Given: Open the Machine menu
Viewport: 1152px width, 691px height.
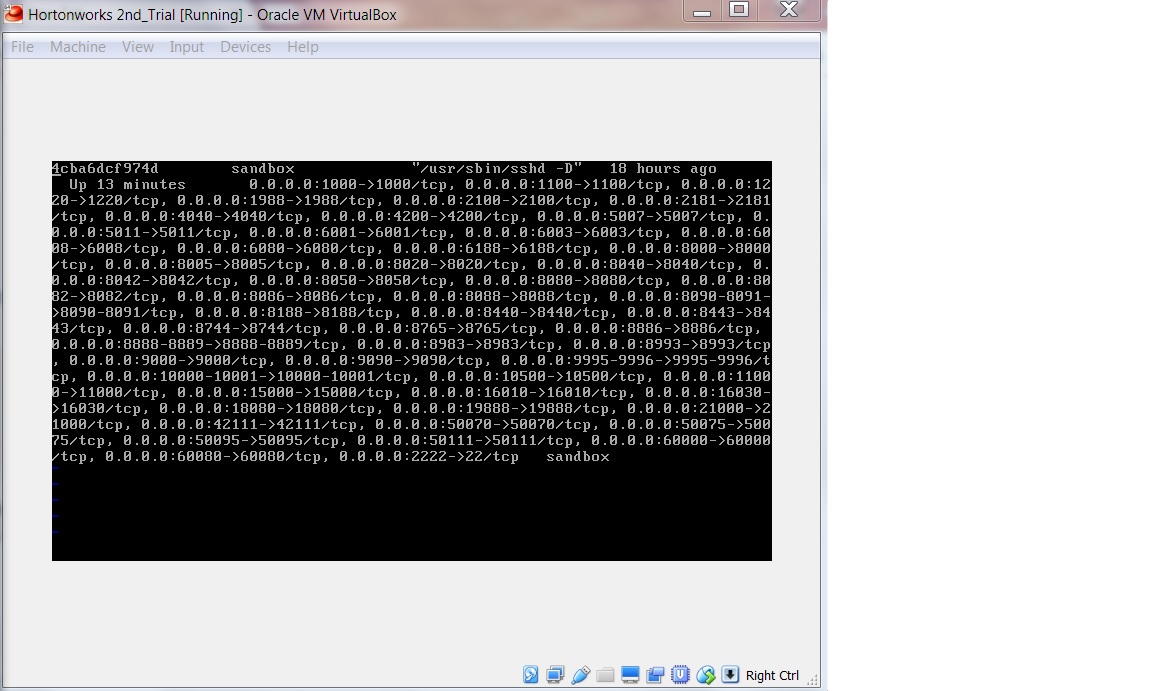Looking at the screenshot, I should (77, 46).
